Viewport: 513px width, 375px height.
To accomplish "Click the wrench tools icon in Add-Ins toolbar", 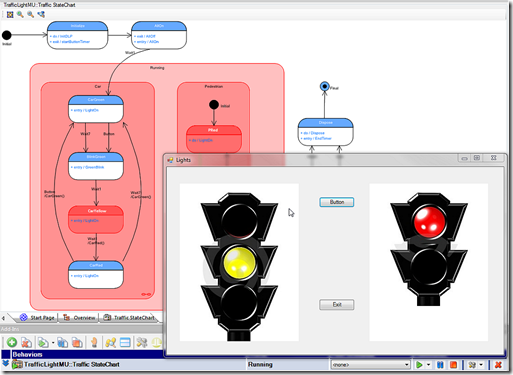I will [x=142, y=342].
